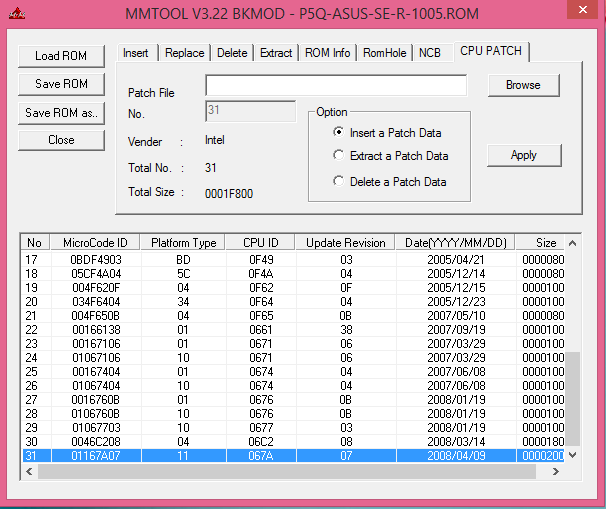Viewport: 606px width, 509px height.
Task: Click the Vender value Intel
Action: [214, 140]
